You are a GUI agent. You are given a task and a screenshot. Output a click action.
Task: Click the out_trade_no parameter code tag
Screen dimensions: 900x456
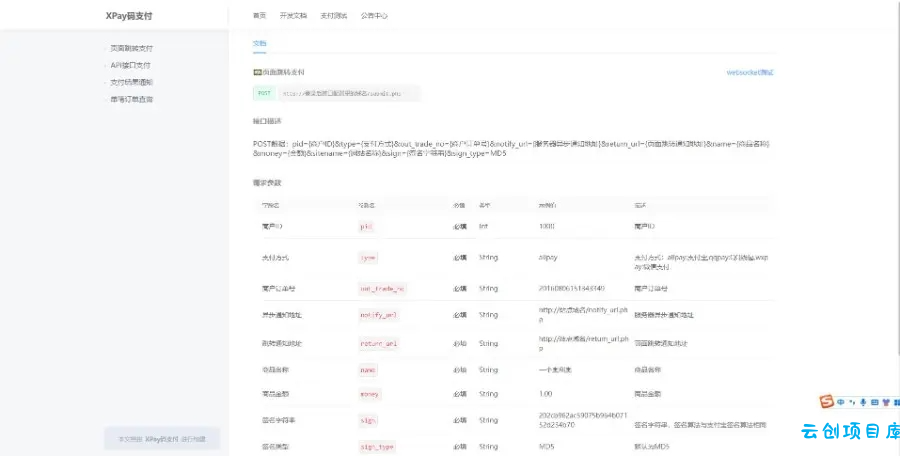pyautogui.click(x=382, y=289)
